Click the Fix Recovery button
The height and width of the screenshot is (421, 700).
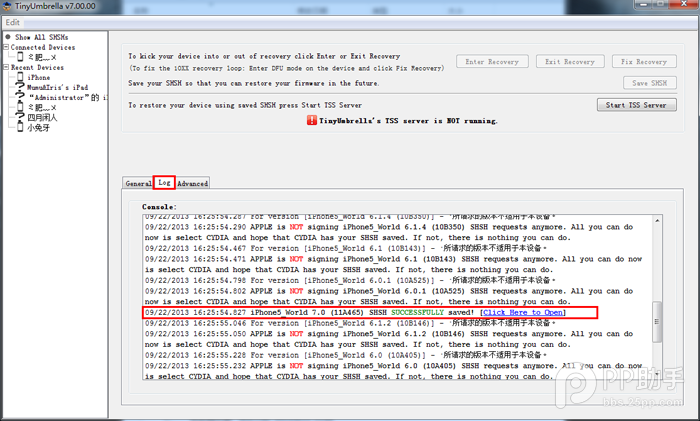tap(644, 62)
